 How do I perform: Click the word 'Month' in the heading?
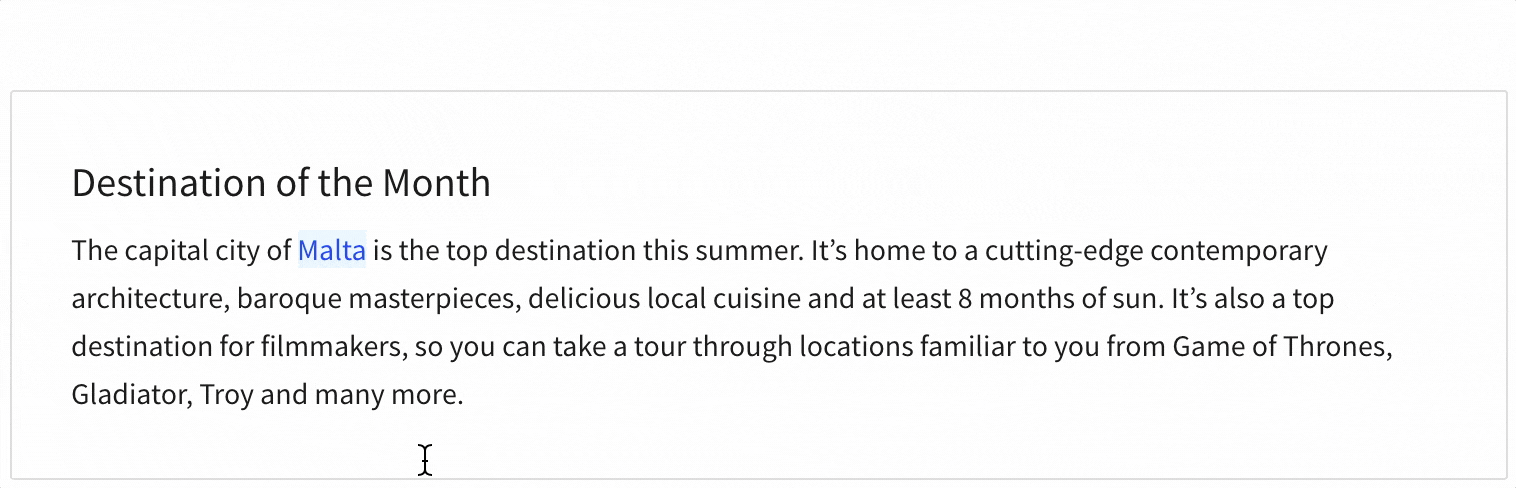click(436, 184)
